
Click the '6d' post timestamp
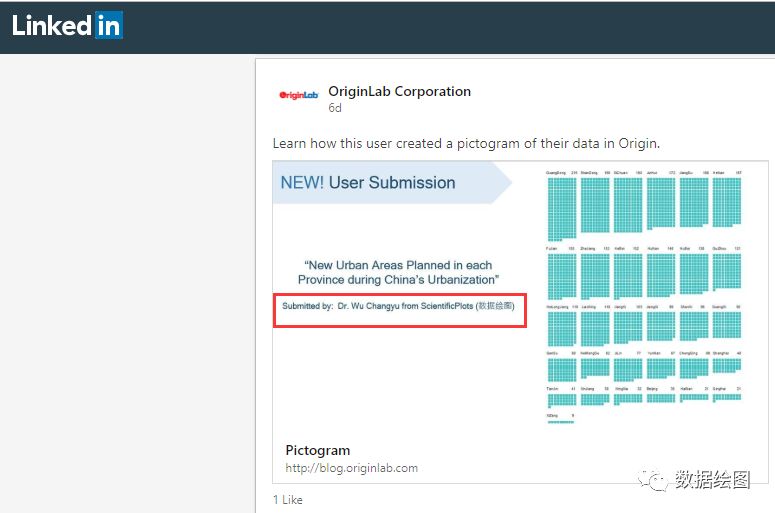(335, 108)
